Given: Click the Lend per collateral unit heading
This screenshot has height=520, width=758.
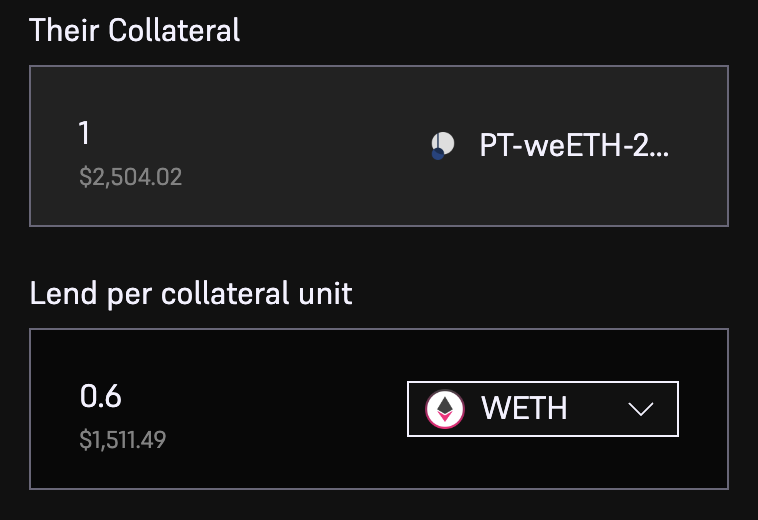Looking at the screenshot, I should point(191,293).
